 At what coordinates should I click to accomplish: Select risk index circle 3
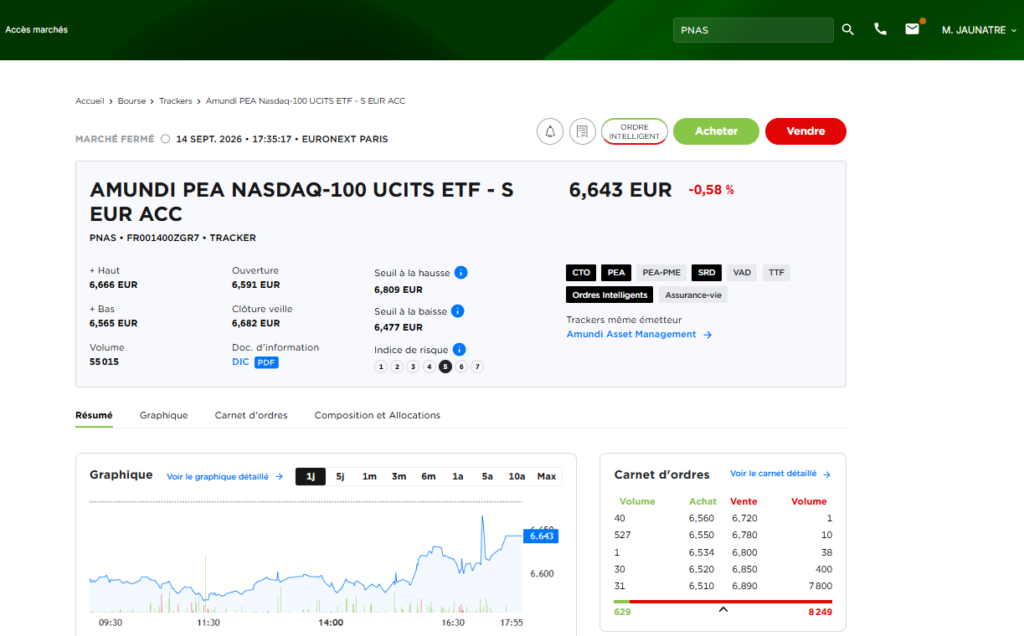click(413, 366)
